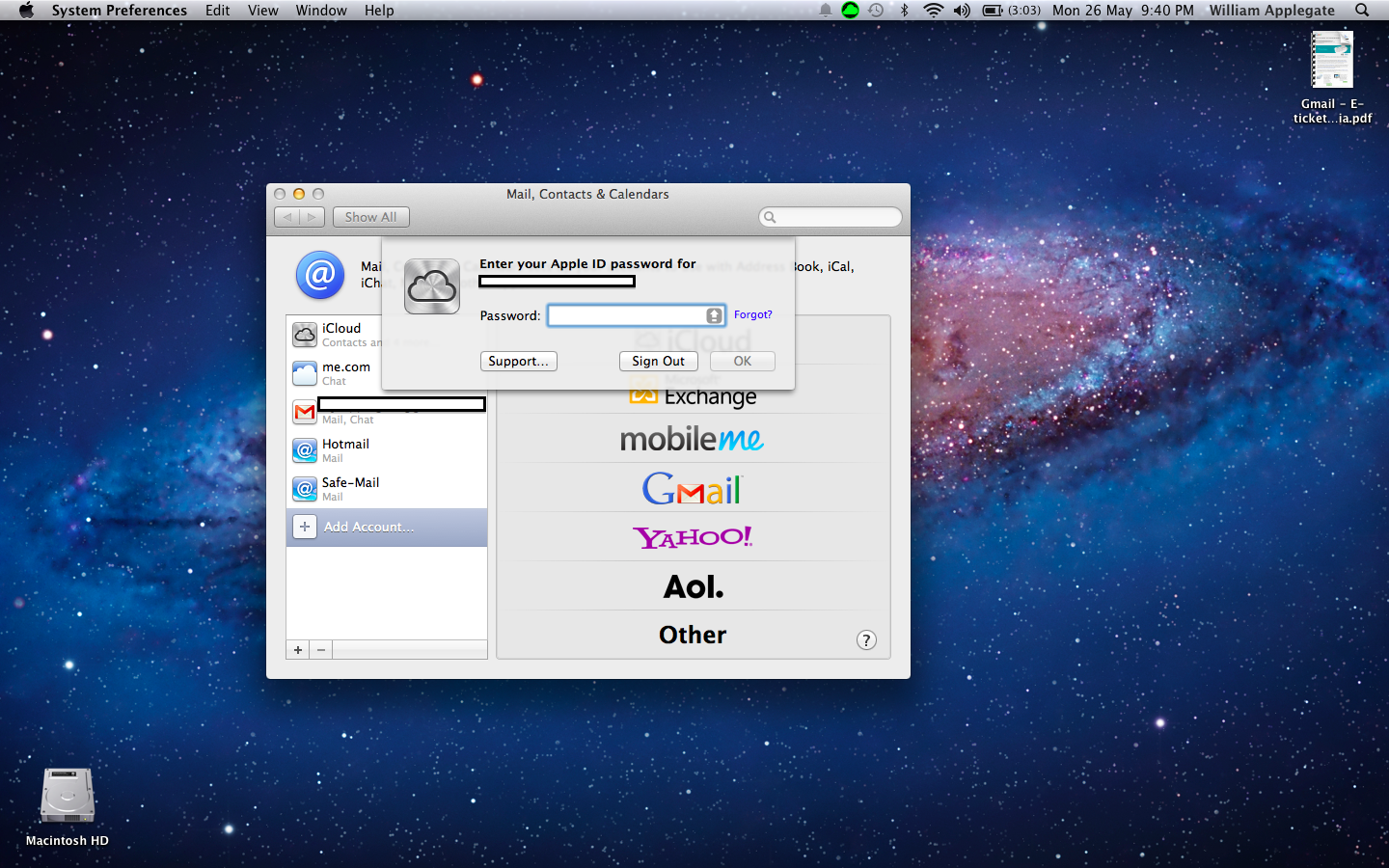This screenshot has width=1389, height=868.
Task: Open the help question mark button
Action: pyautogui.click(x=866, y=640)
